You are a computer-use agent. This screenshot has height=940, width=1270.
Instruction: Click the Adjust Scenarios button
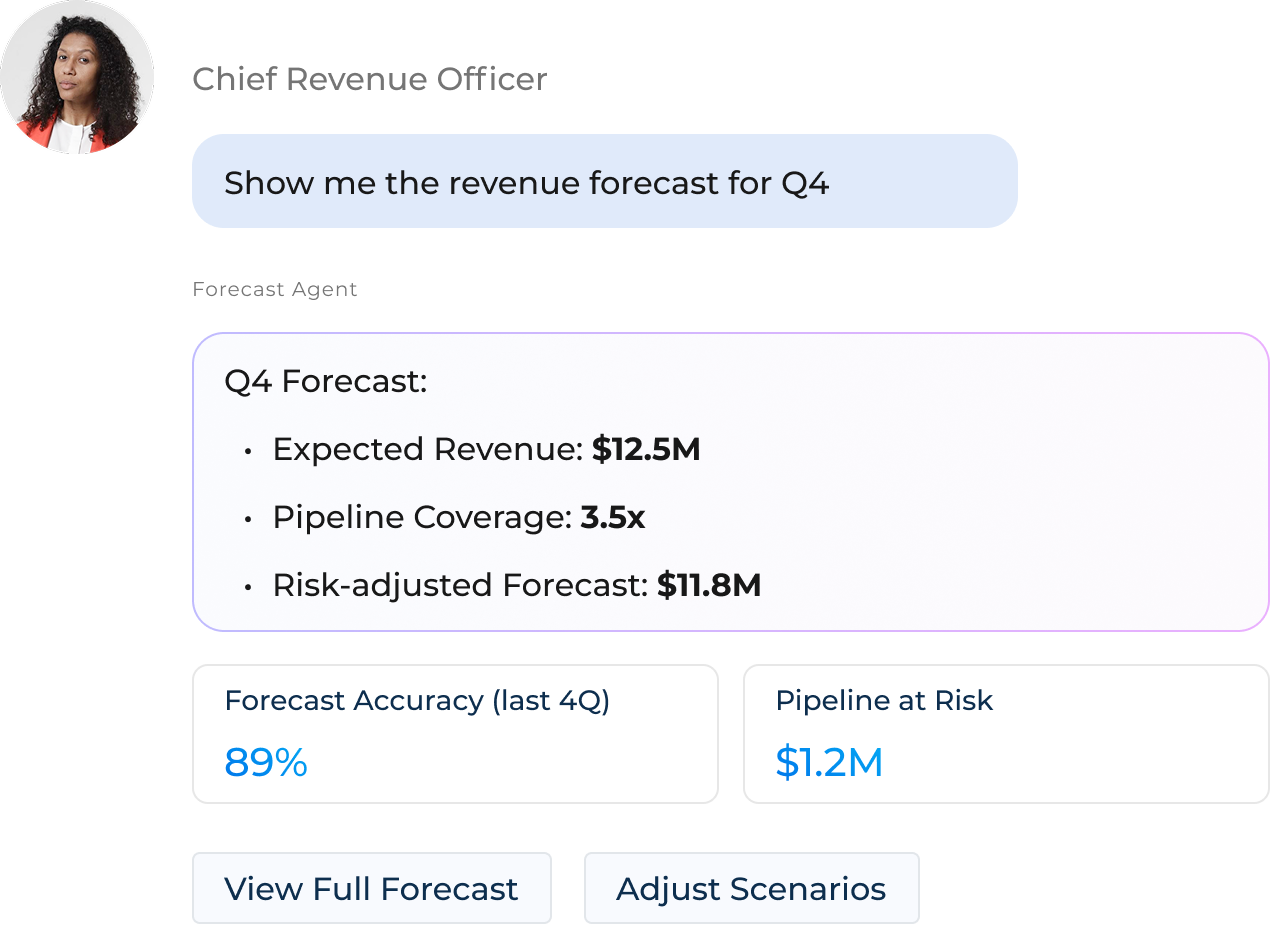(x=751, y=888)
